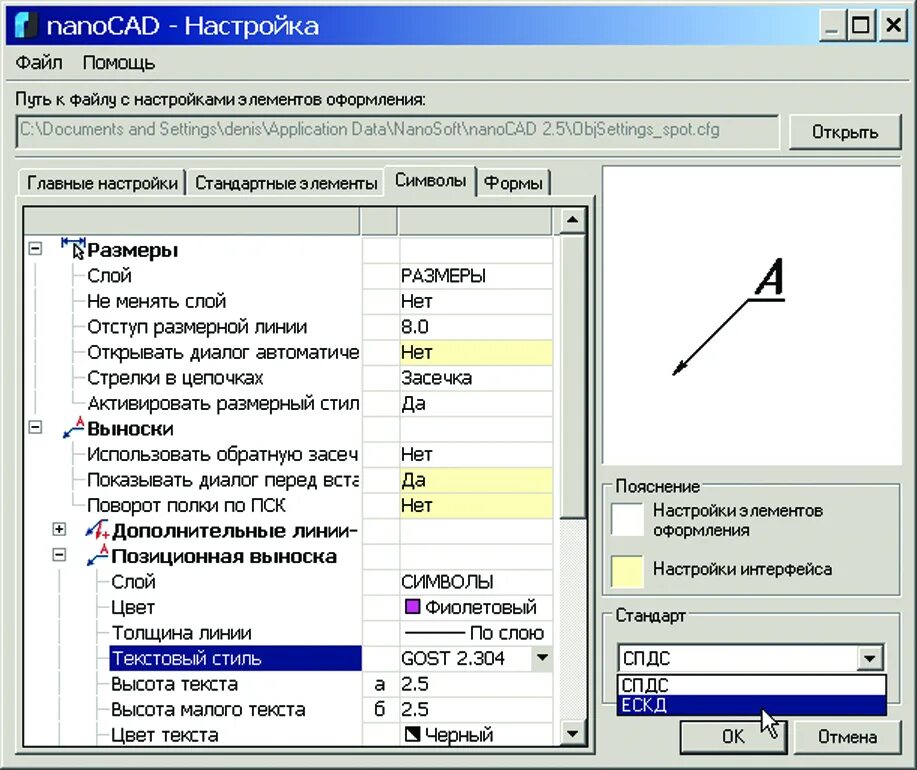Screen dimensions: 917x770
Task: Click the Выноски leader icon
Action: pos(73,427)
